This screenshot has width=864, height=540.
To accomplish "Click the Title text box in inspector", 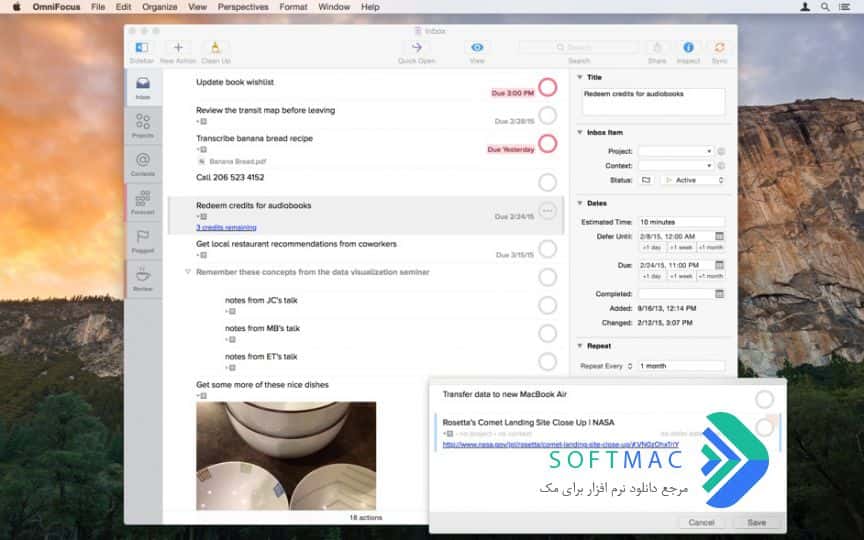I will 654,101.
